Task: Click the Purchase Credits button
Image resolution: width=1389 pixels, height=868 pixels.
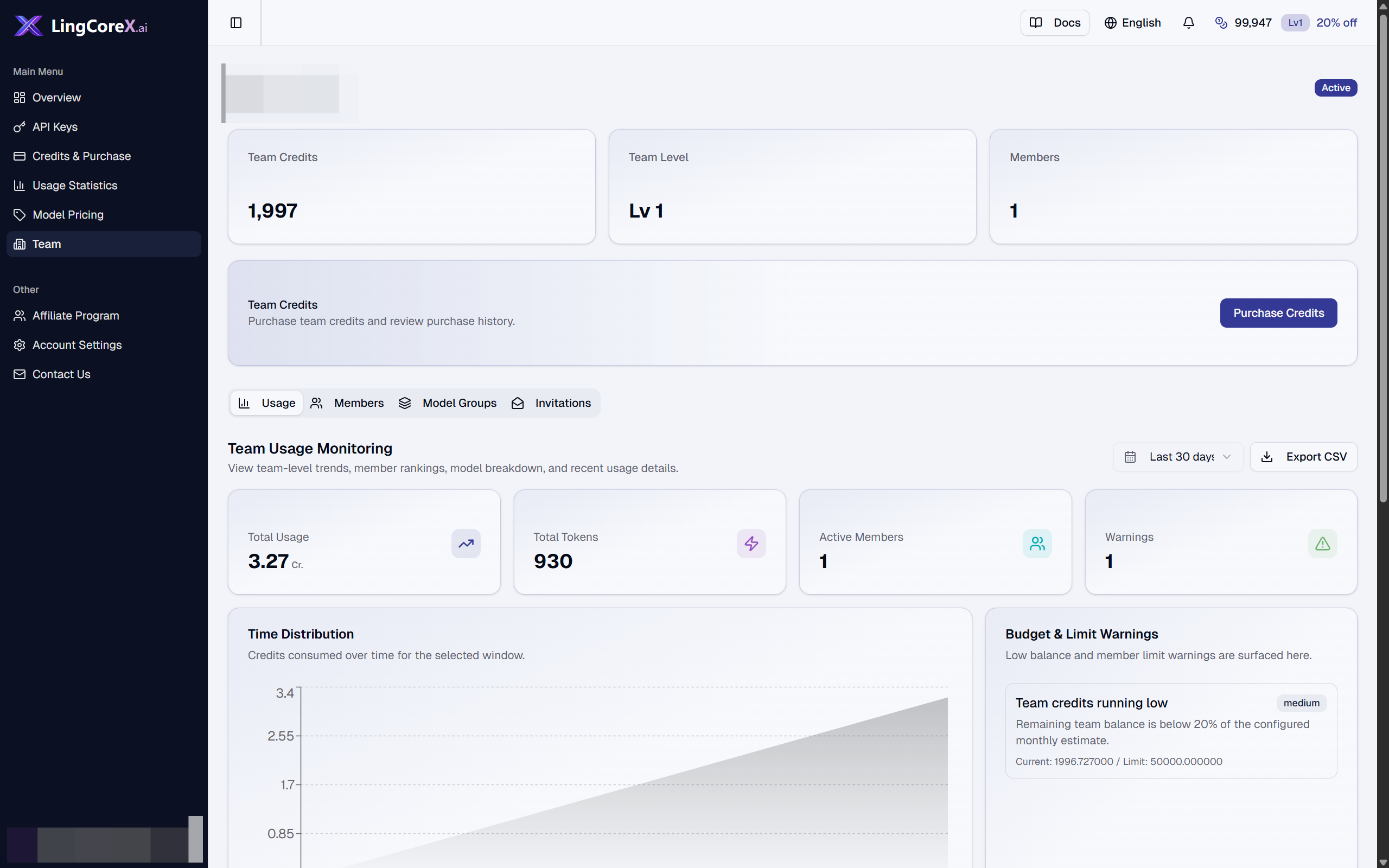Action: tap(1278, 313)
